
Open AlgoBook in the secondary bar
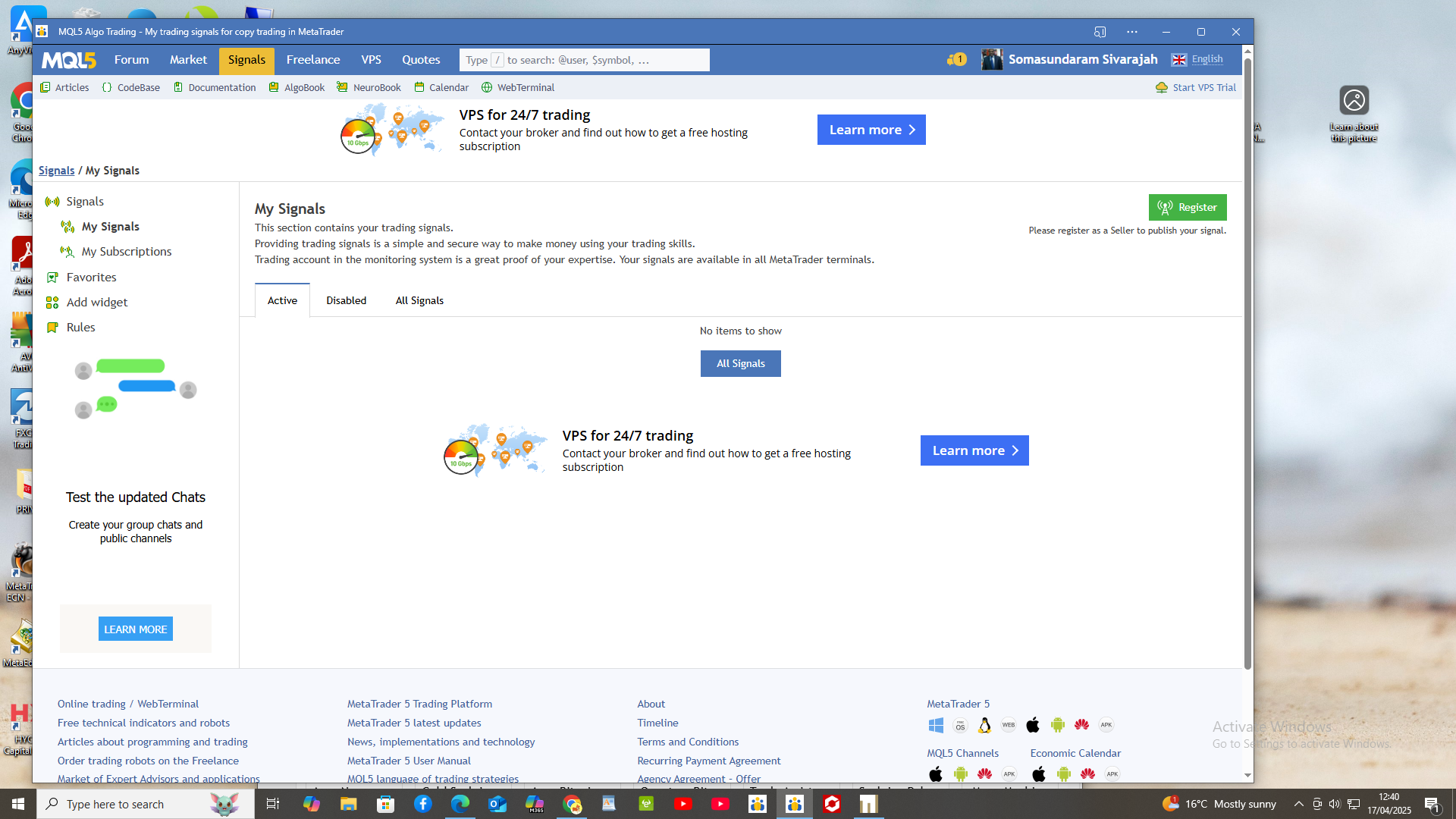(x=297, y=87)
